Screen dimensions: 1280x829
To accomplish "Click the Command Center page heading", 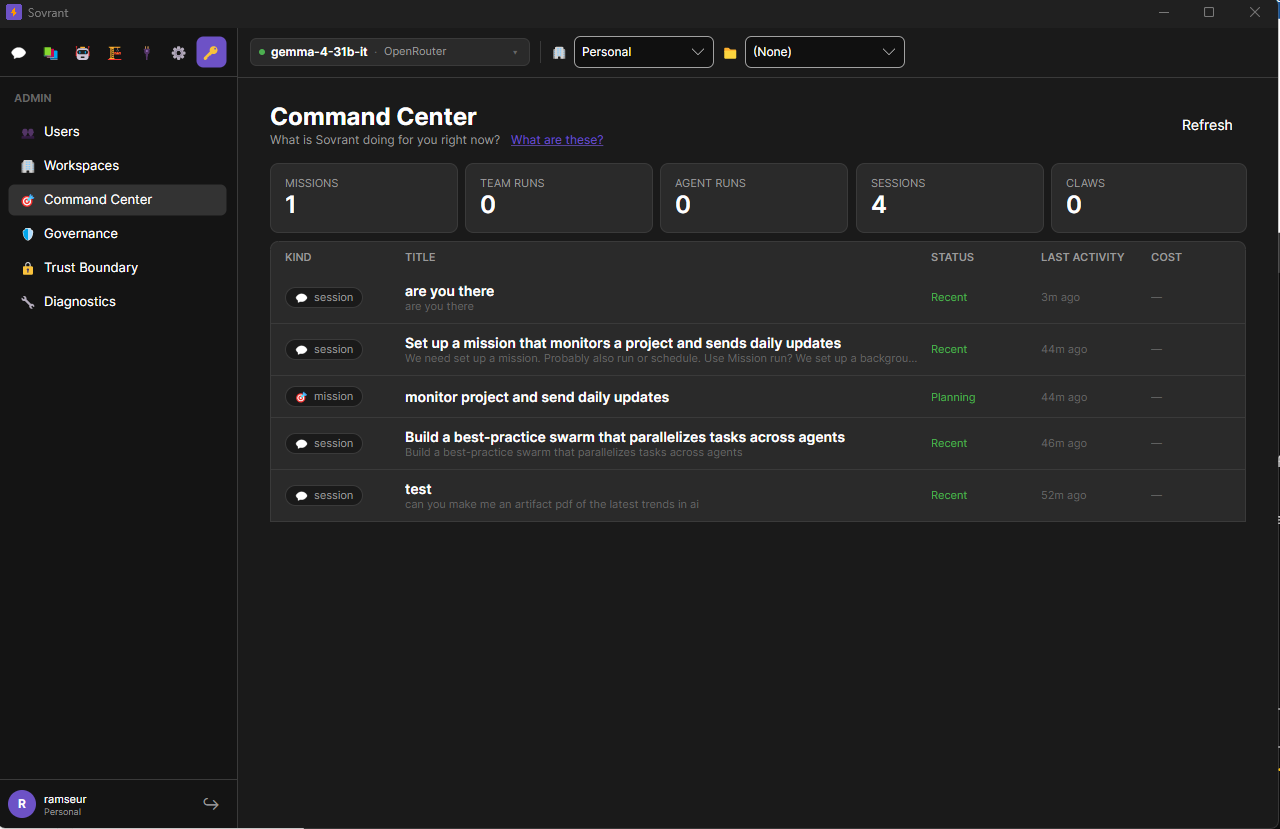I will [374, 116].
